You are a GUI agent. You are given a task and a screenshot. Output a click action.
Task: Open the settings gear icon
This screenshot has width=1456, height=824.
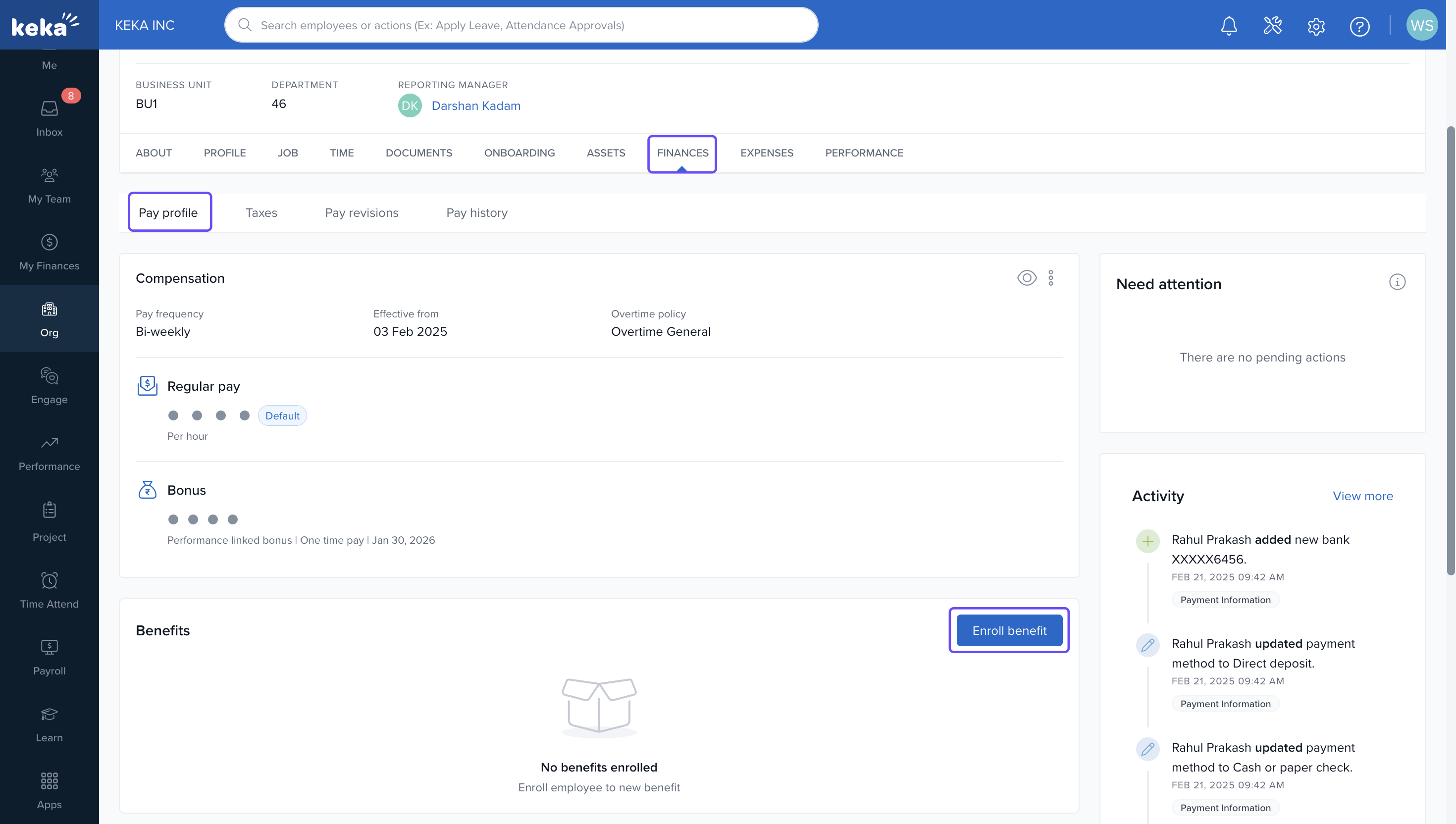pyautogui.click(x=1316, y=26)
